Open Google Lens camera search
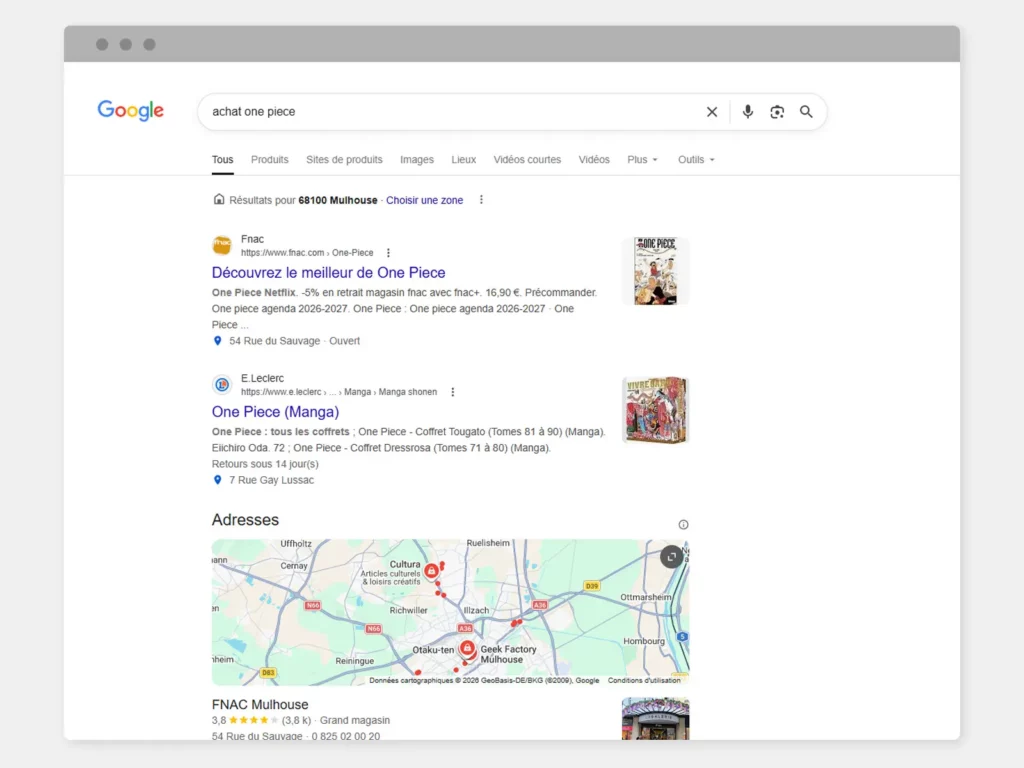The width and height of the screenshot is (1024, 768). [x=777, y=112]
